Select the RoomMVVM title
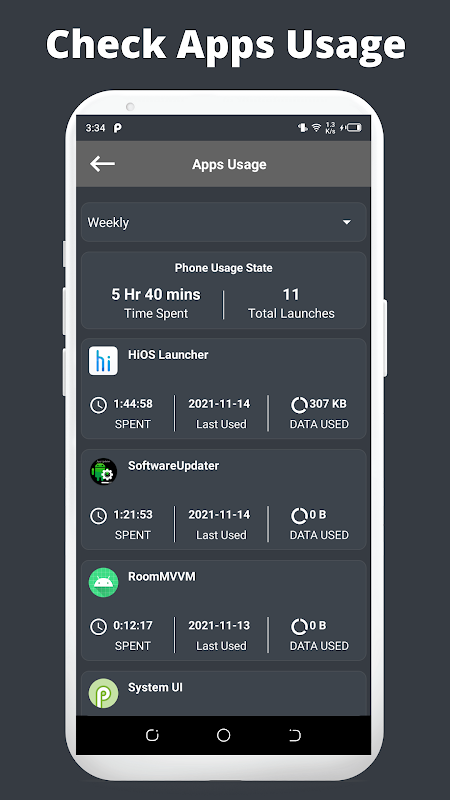The height and width of the screenshot is (800, 450). 162,576
